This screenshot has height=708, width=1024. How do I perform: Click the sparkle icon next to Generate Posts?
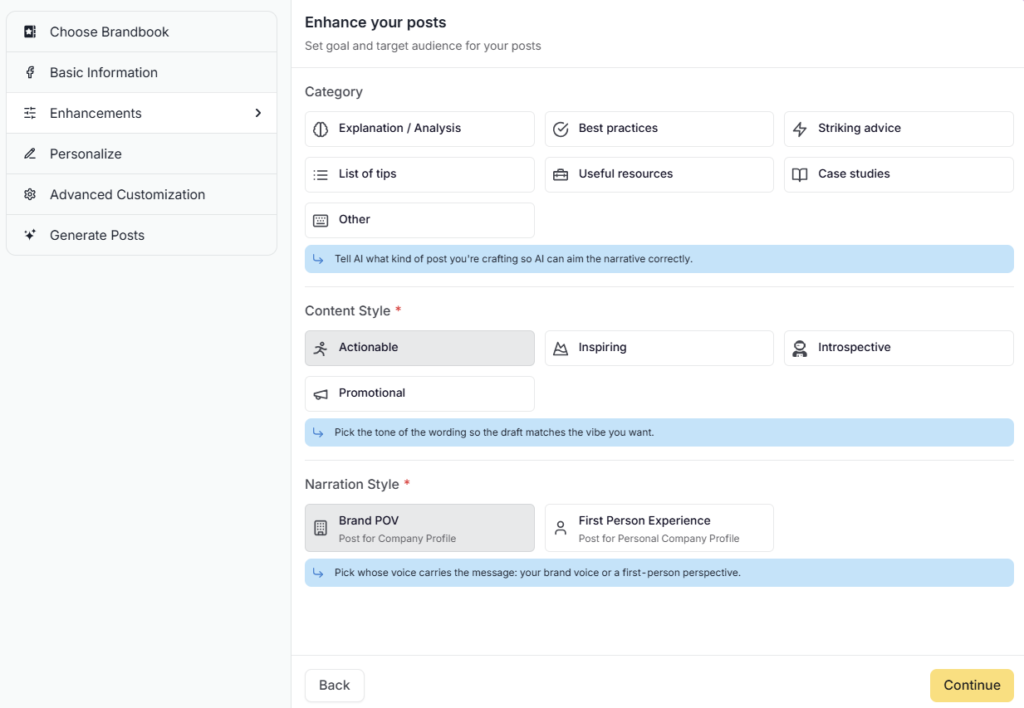coord(29,235)
